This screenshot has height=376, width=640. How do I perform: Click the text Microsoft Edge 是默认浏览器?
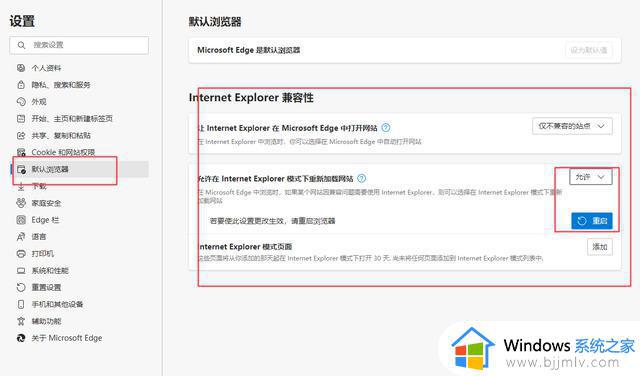tap(249, 50)
